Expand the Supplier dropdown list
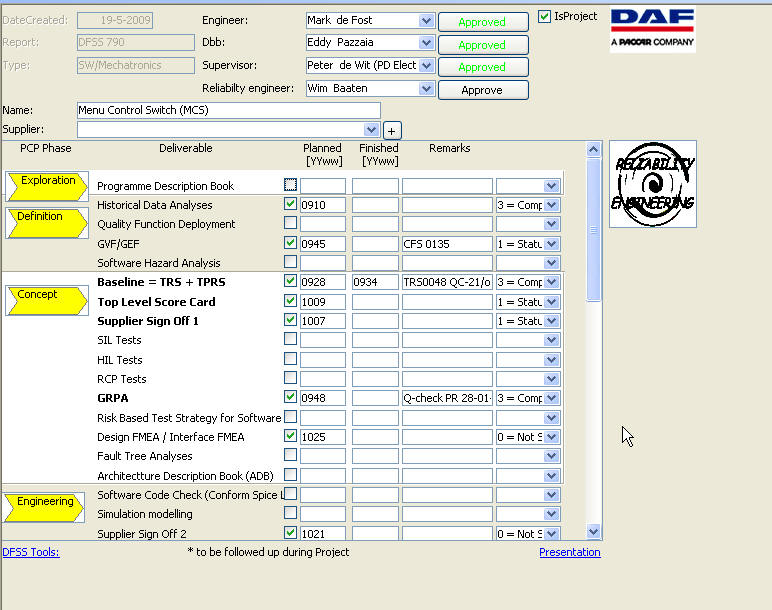This screenshot has width=772, height=610. 371,130
